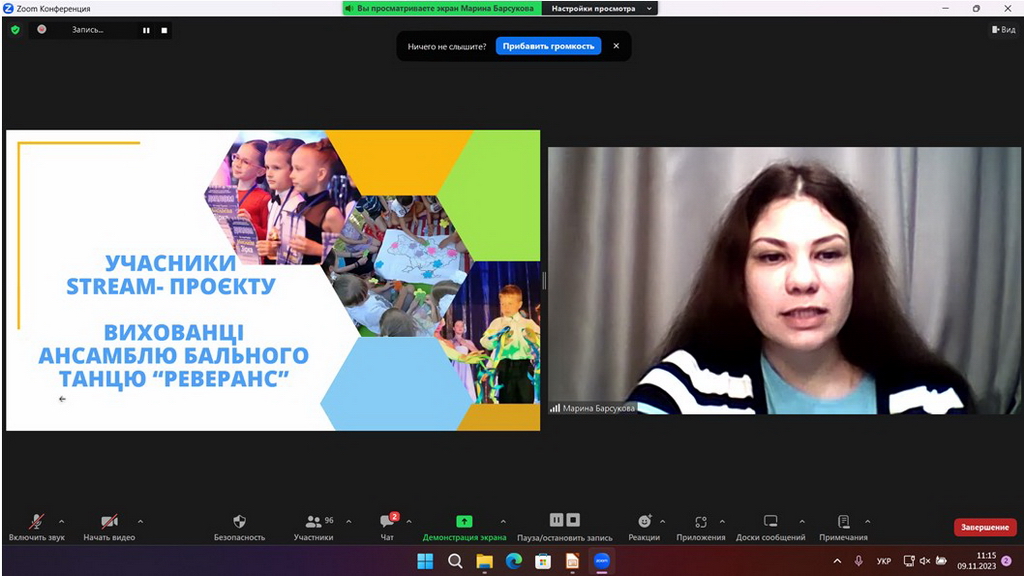Dismiss the 'Ничего не слышите?' notification
The width and height of the screenshot is (1024, 576).
(616, 46)
